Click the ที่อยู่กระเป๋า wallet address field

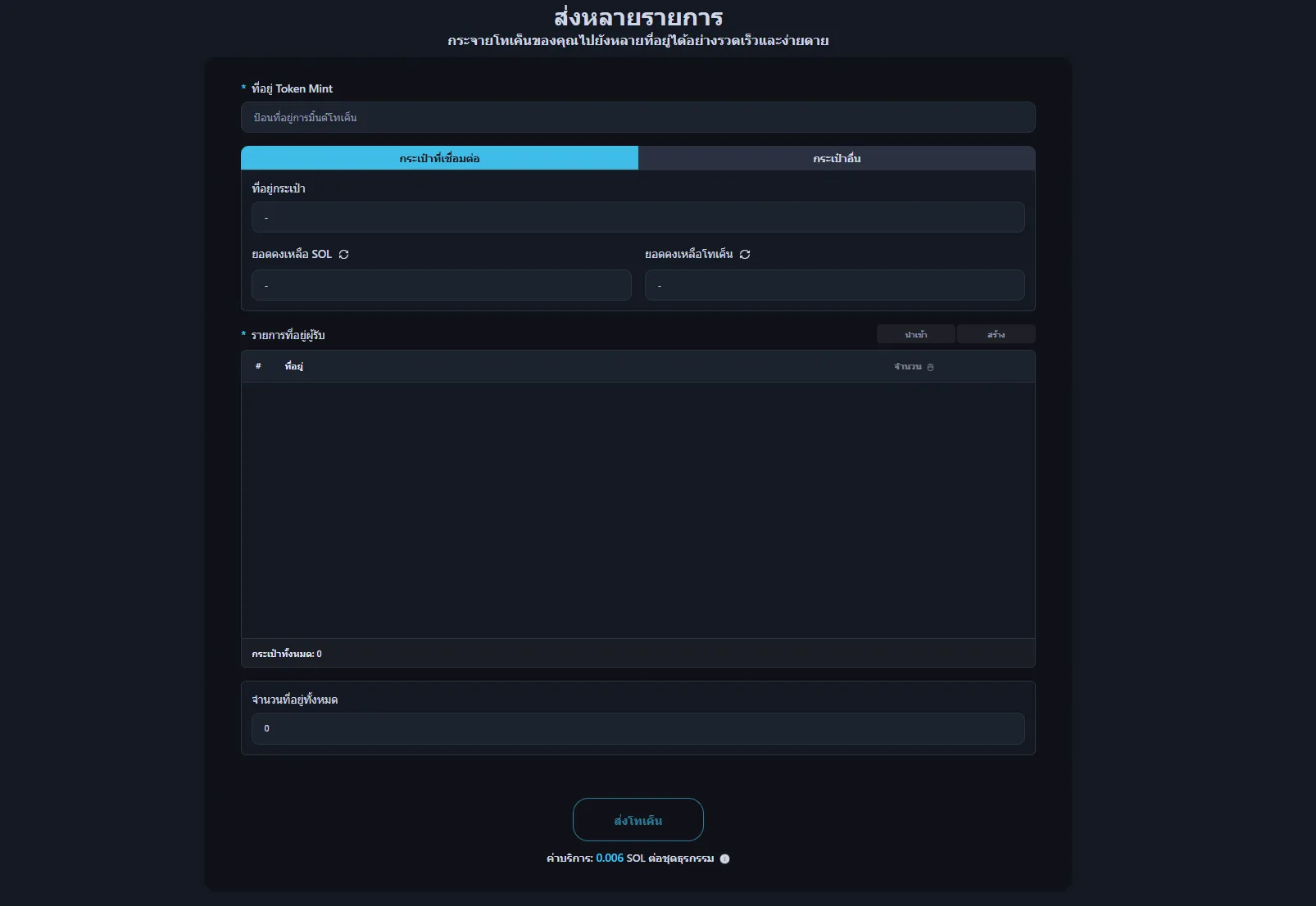coord(638,218)
